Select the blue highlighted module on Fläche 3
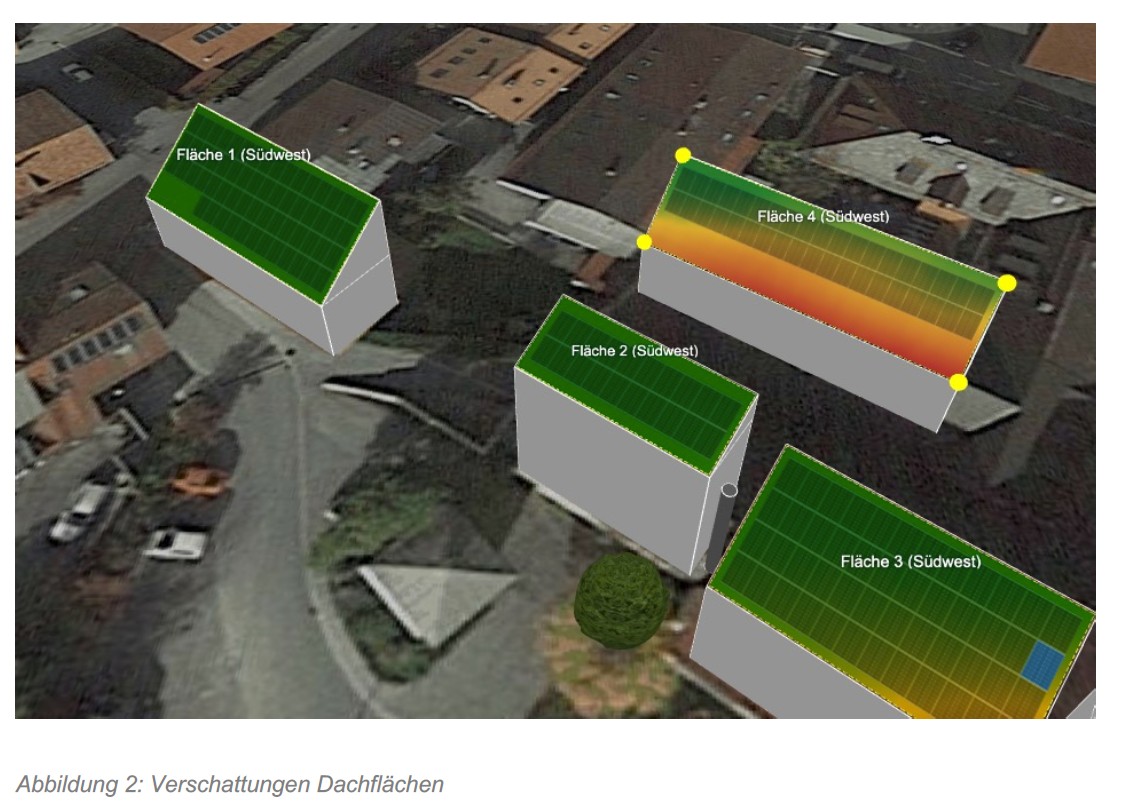This screenshot has width=1126, height=811. 1043,665
